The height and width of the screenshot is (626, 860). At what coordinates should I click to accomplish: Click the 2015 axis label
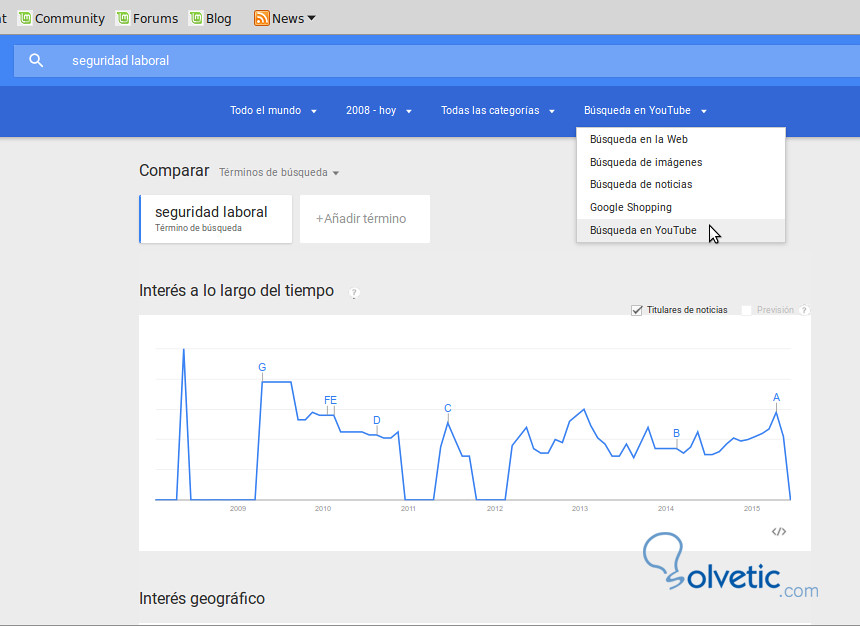[x=752, y=509]
